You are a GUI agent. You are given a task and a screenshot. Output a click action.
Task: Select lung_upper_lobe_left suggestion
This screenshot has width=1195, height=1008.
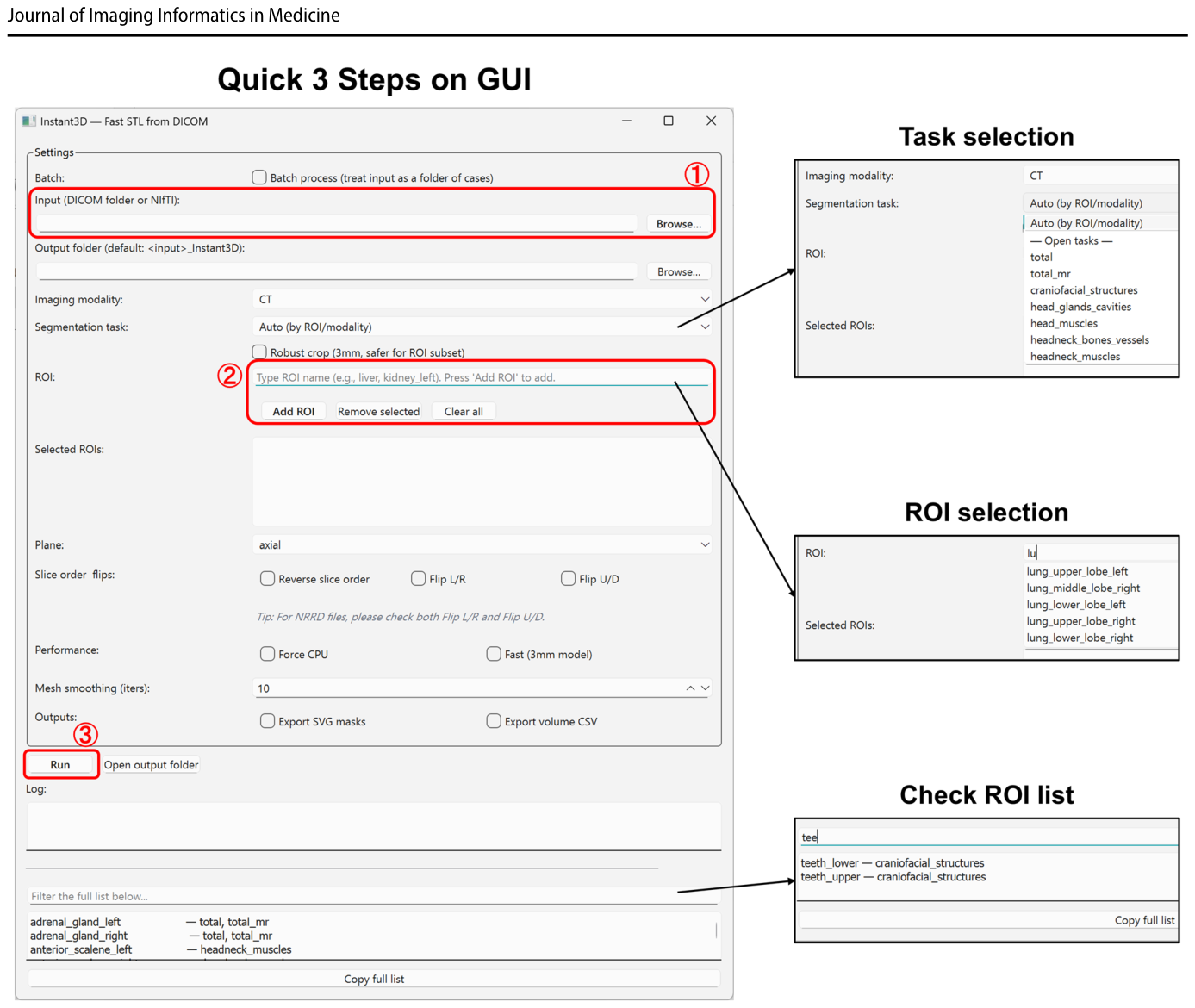click(1077, 571)
